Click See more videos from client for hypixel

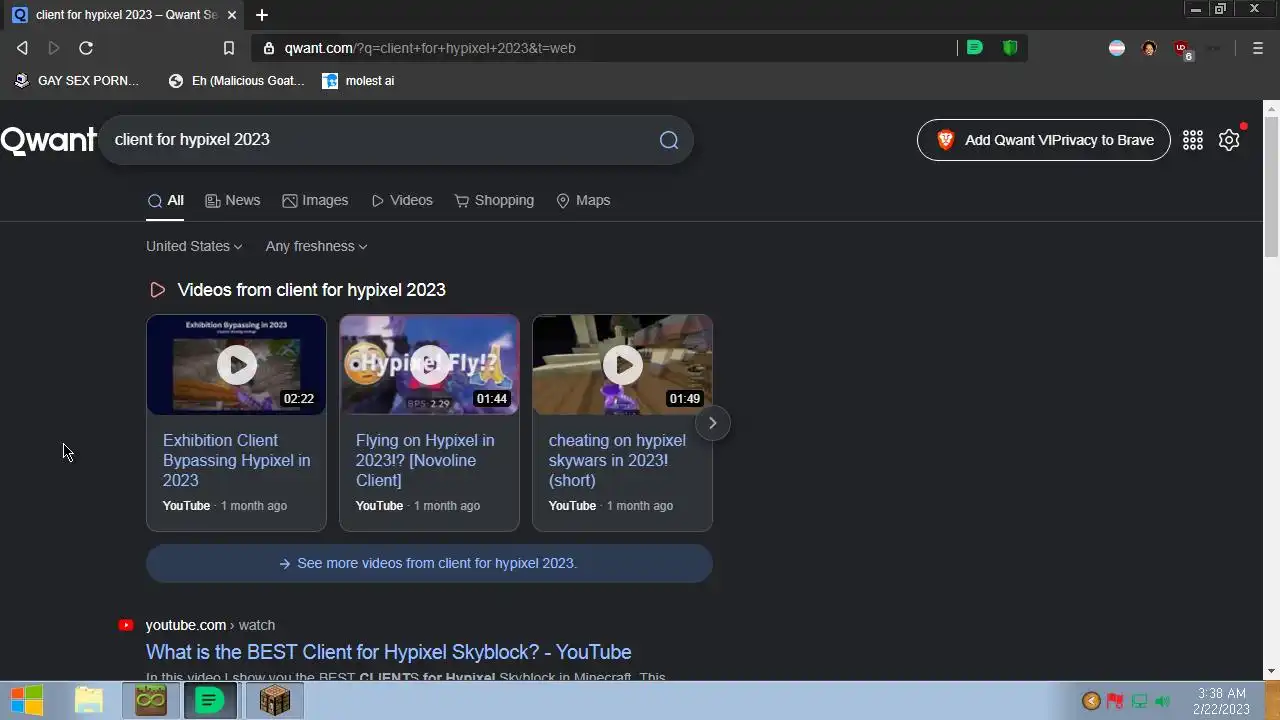pos(429,563)
